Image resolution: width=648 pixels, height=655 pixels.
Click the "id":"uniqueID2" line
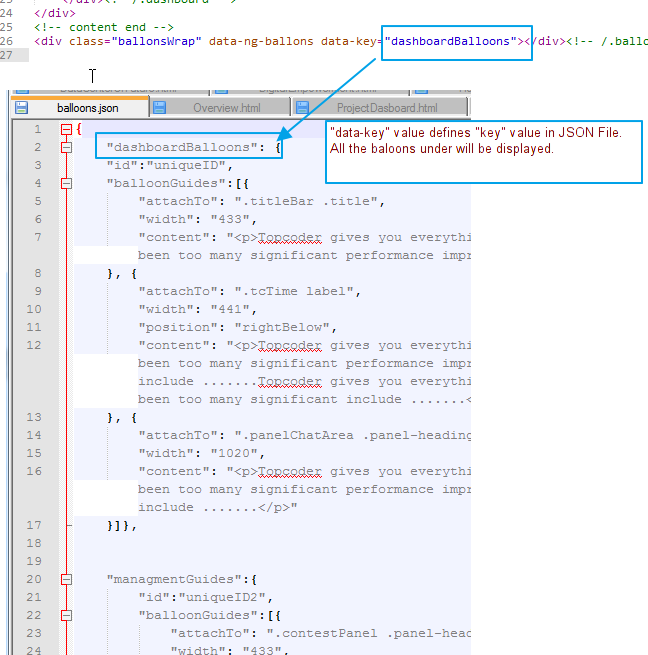coord(206,597)
